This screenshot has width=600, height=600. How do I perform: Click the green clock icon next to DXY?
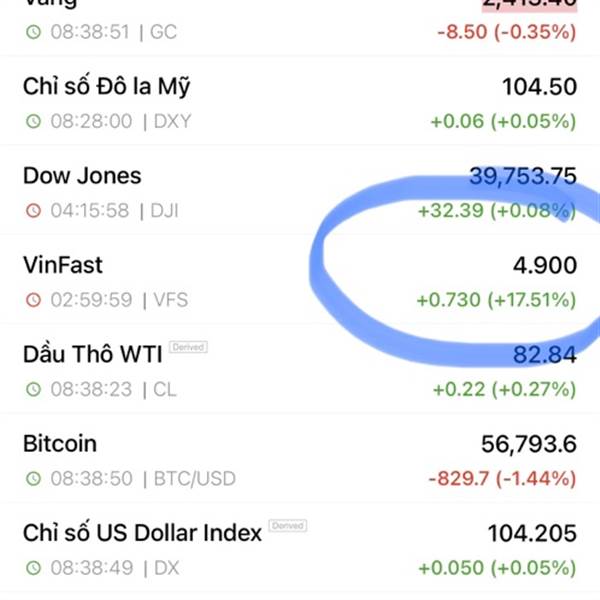[33, 121]
